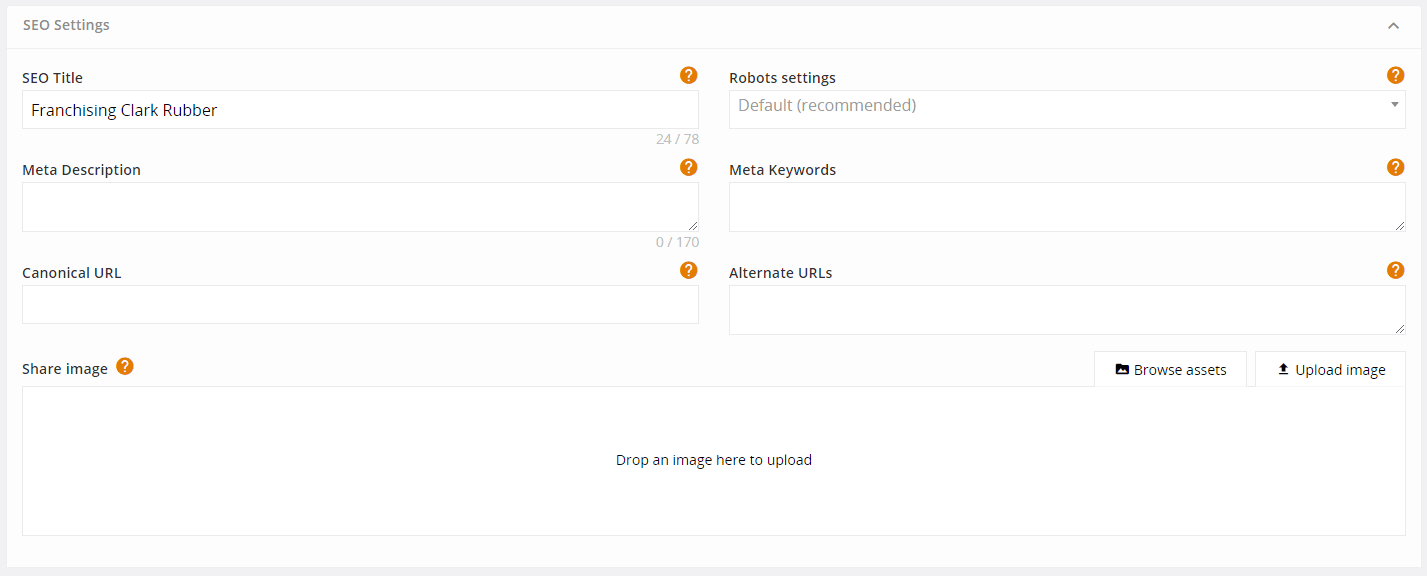Click the image drop upload area
The height and width of the screenshot is (576, 1427).
(x=714, y=459)
